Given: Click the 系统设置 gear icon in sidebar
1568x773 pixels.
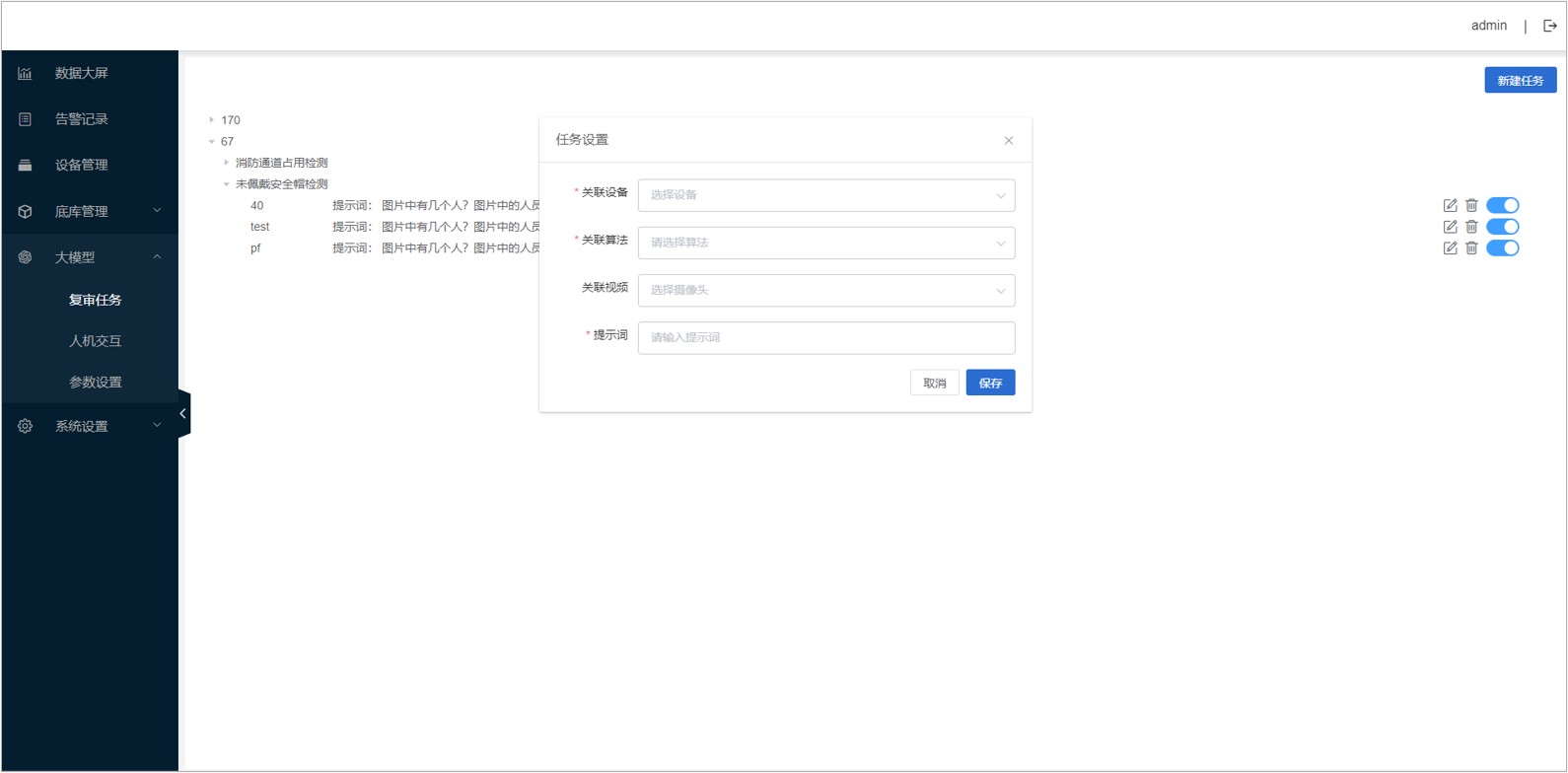Looking at the screenshot, I should (25, 426).
